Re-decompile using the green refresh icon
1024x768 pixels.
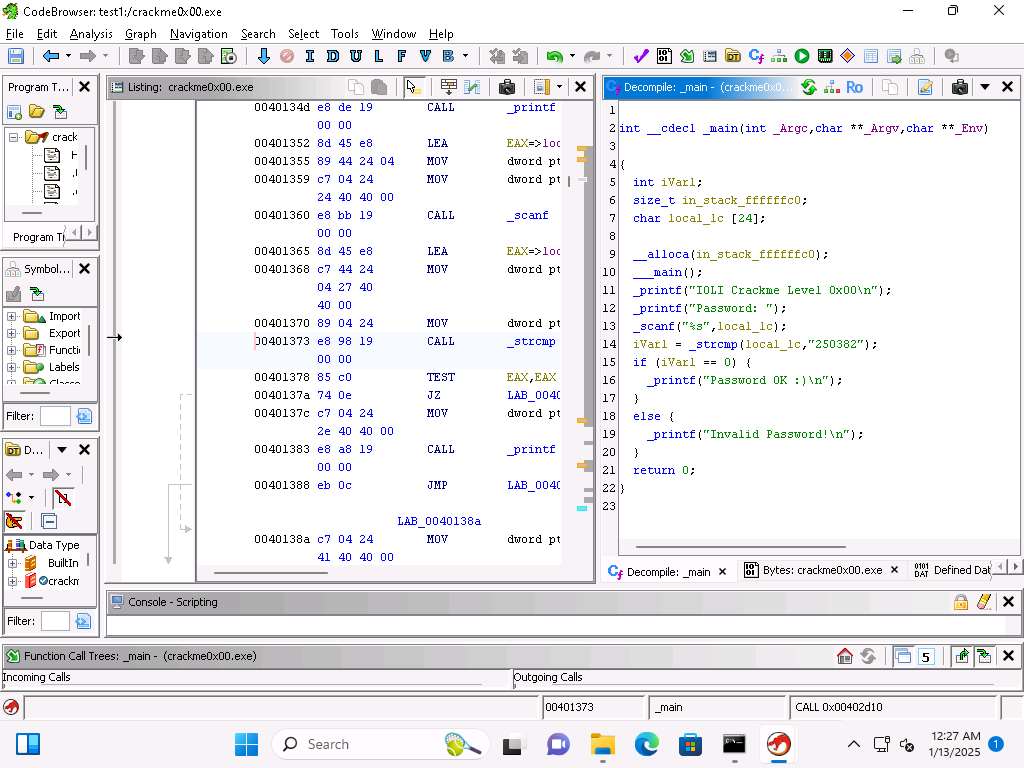pos(808,87)
